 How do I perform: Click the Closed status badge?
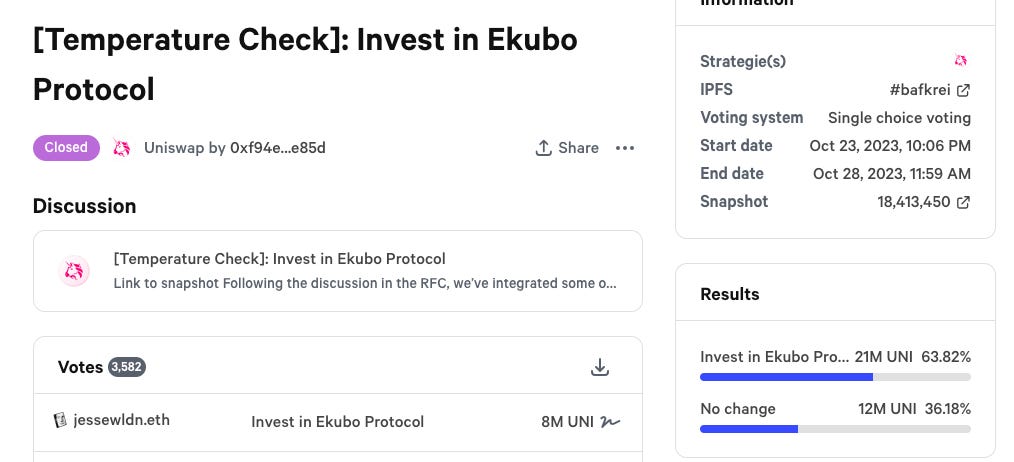[x=66, y=147]
